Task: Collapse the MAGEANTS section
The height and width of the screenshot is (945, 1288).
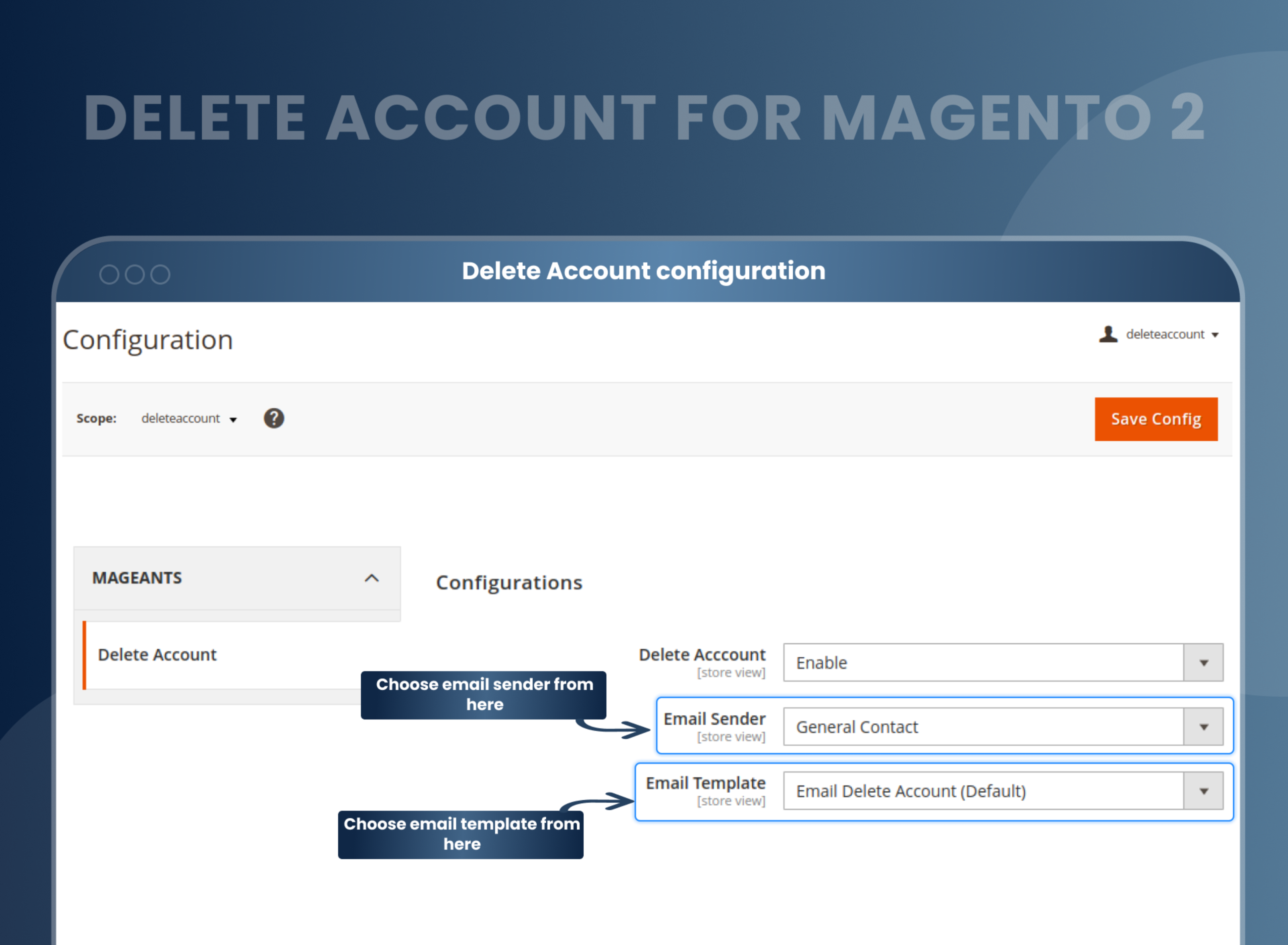Action: click(237, 578)
